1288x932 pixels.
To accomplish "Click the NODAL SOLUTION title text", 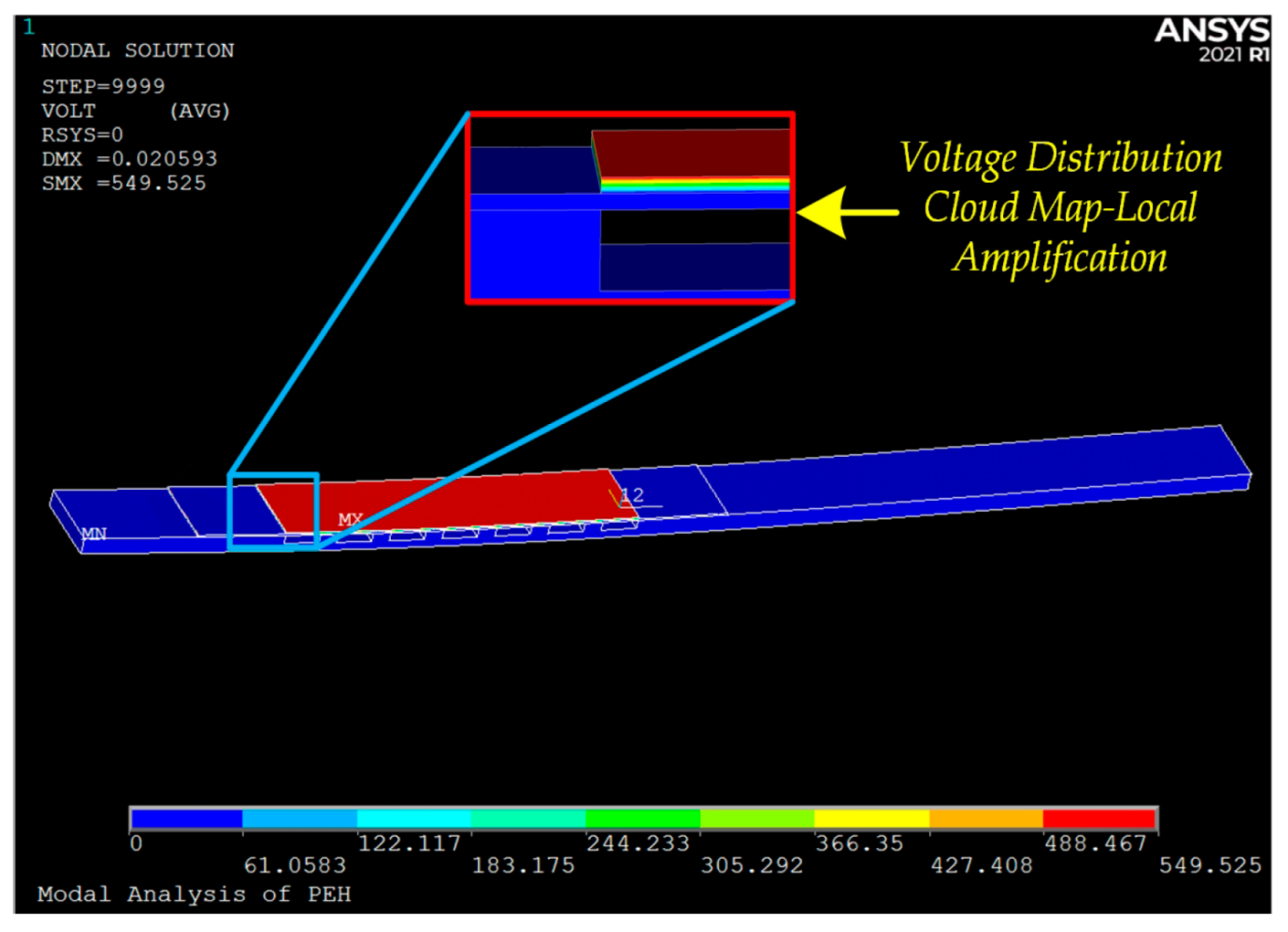I will (x=138, y=50).
